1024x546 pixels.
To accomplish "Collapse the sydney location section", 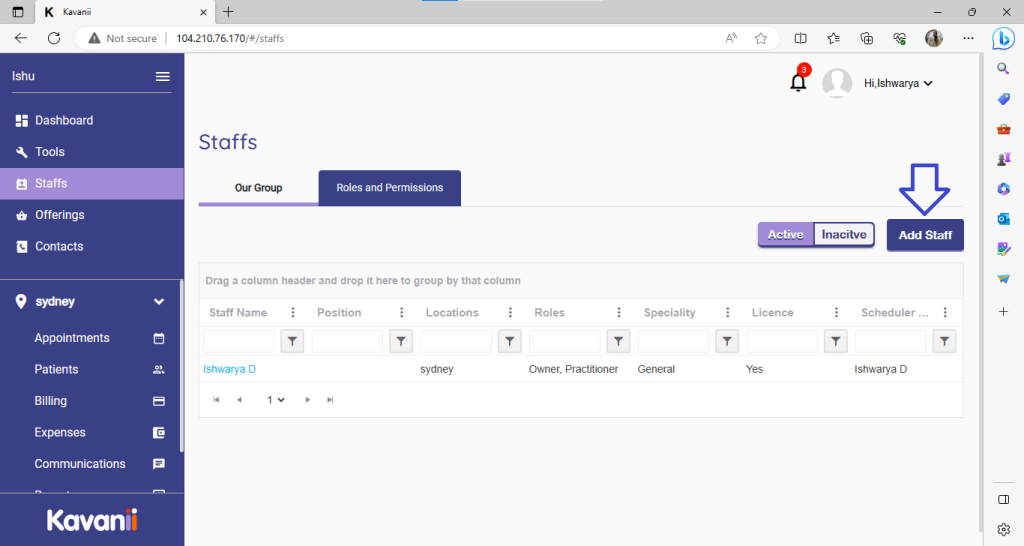I will (158, 302).
